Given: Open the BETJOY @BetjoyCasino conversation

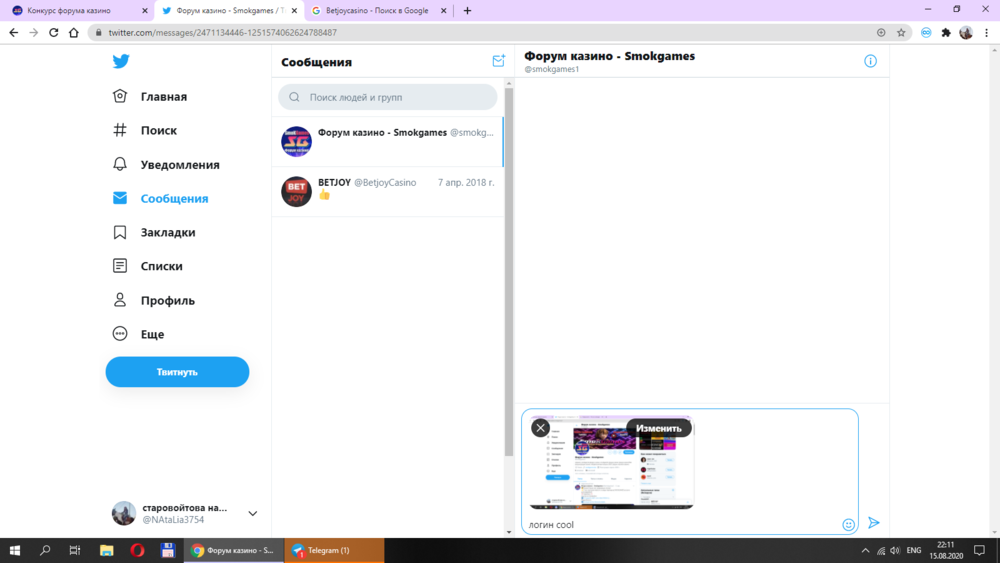Looking at the screenshot, I should pos(388,191).
